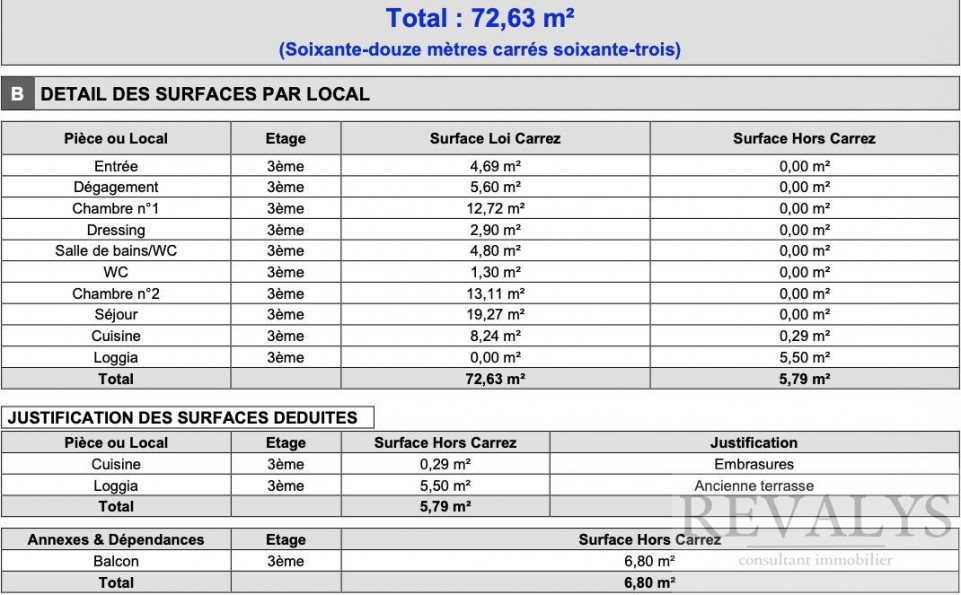The height and width of the screenshot is (595, 961).
Task: Click the "Total : 72,63 m²" blue heading
Action: (x=480, y=18)
